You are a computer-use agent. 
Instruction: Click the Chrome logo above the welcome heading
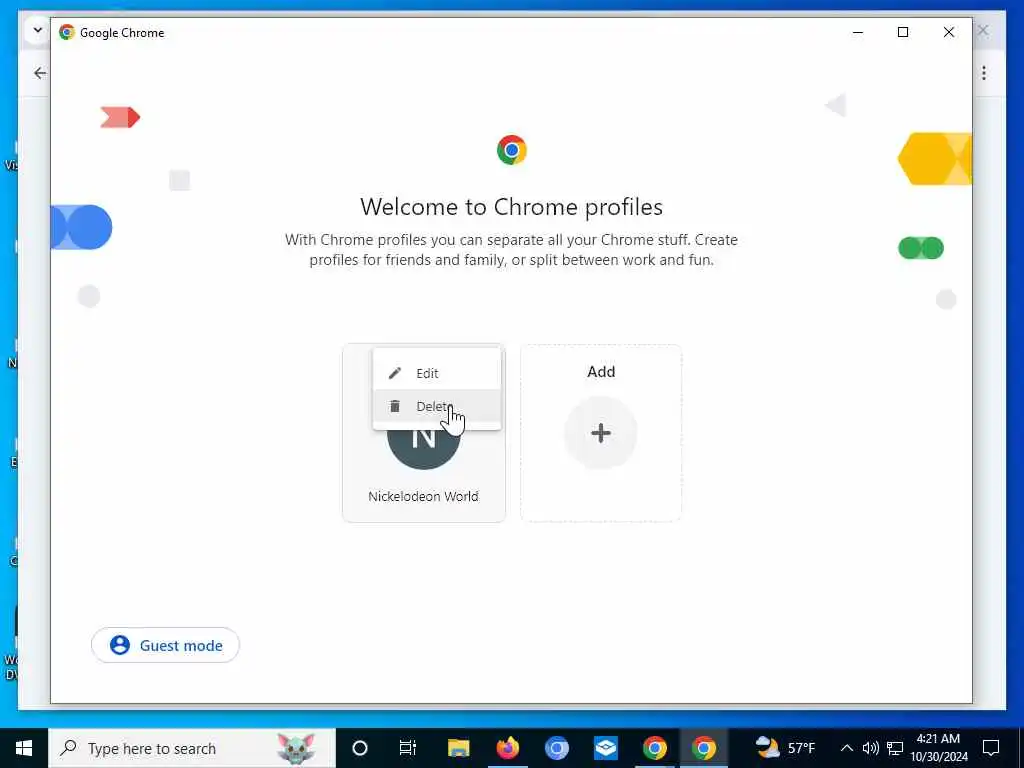coord(511,150)
